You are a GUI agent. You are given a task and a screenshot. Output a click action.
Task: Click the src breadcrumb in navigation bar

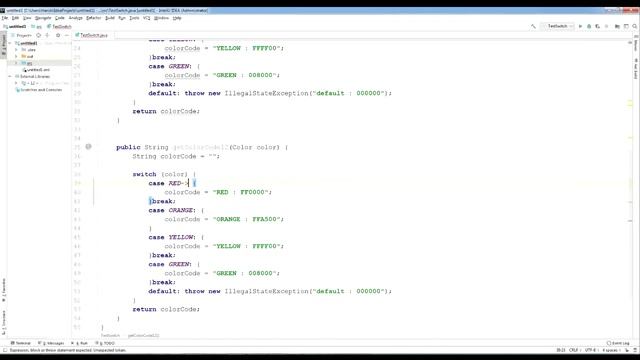click(x=37, y=27)
